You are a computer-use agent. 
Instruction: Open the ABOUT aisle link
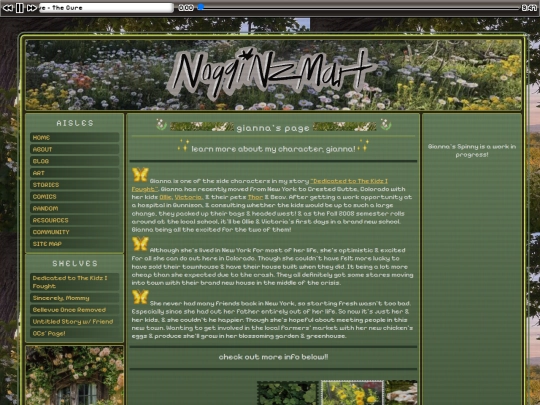pyautogui.click(x=74, y=149)
